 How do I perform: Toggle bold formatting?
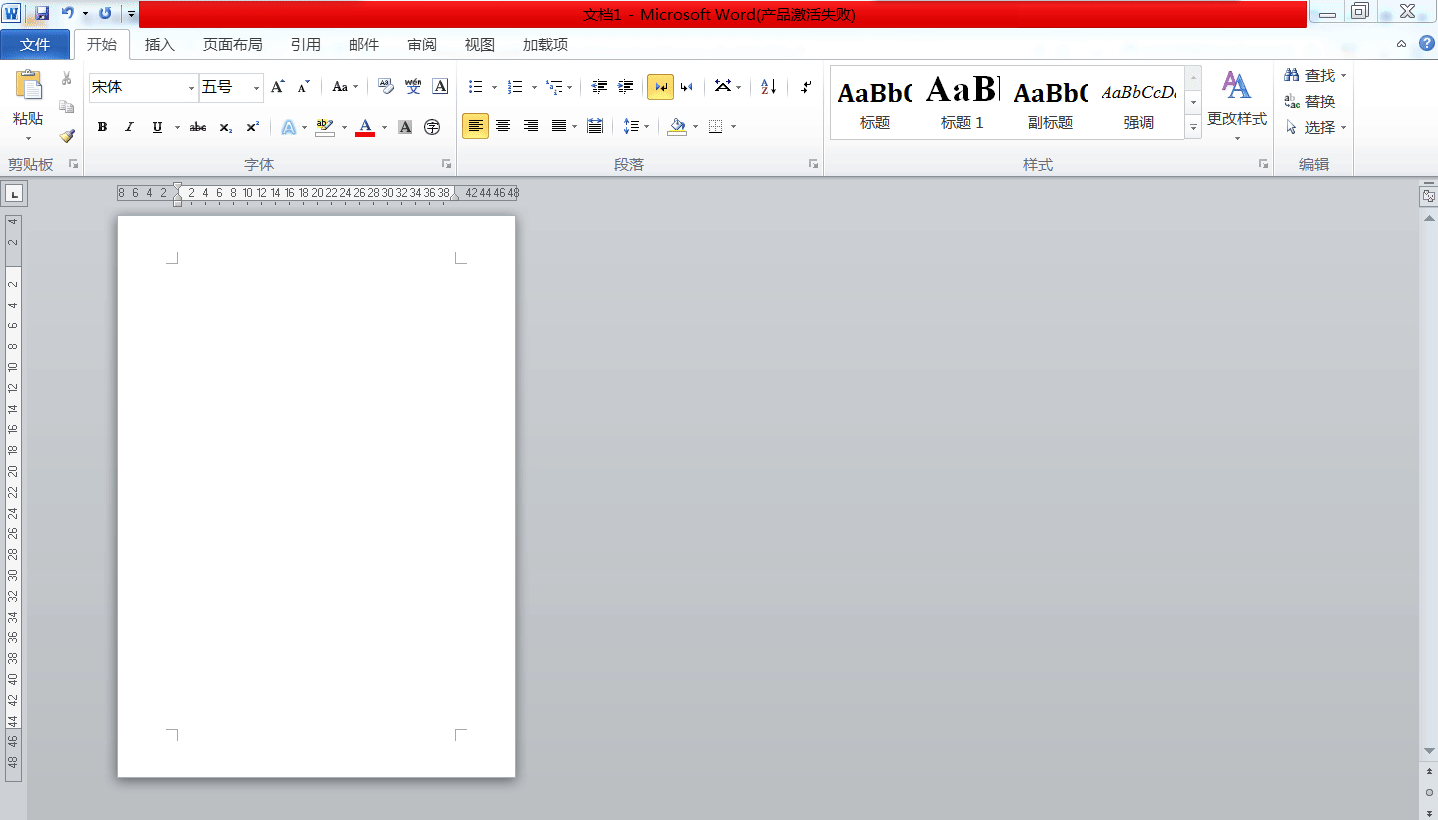(x=102, y=127)
